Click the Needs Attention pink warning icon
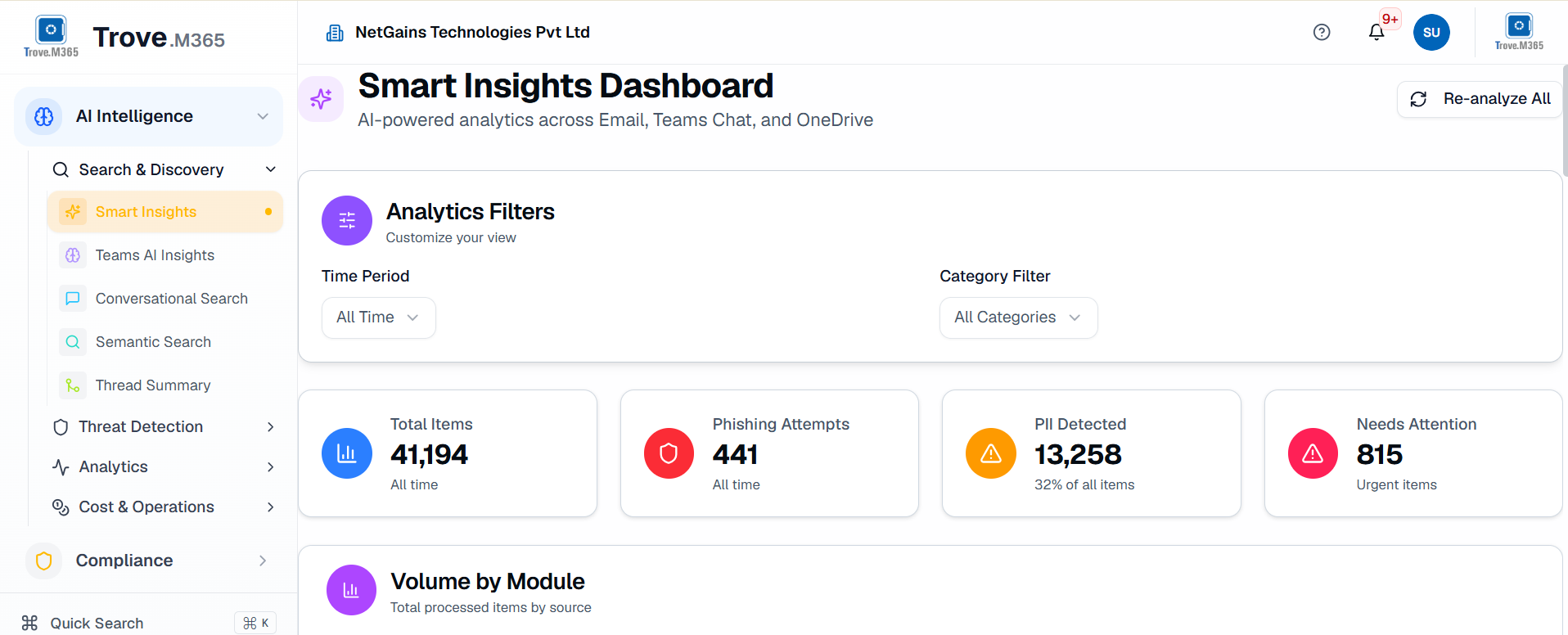Viewport: 1568px width, 635px height. (x=1313, y=453)
